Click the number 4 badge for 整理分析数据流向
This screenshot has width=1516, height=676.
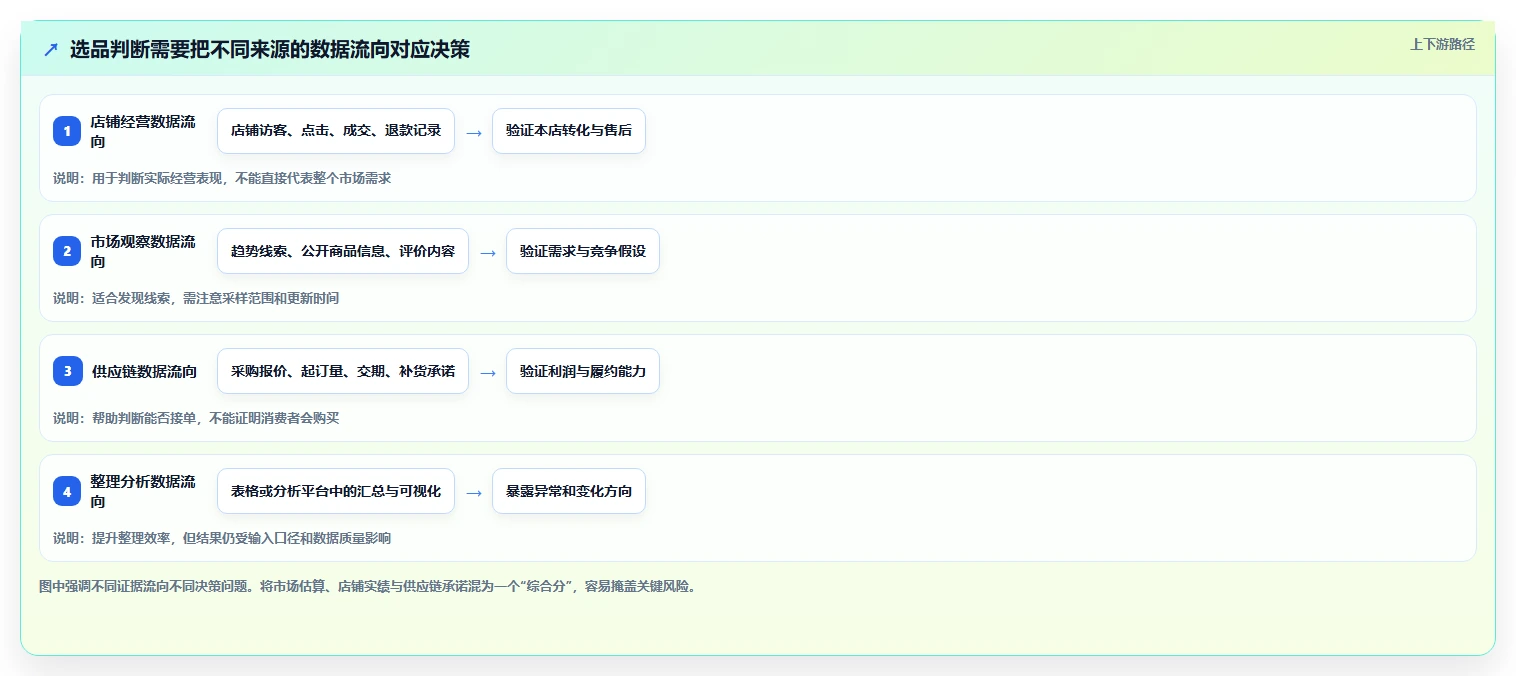pyautogui.click(x=67, y=491)
